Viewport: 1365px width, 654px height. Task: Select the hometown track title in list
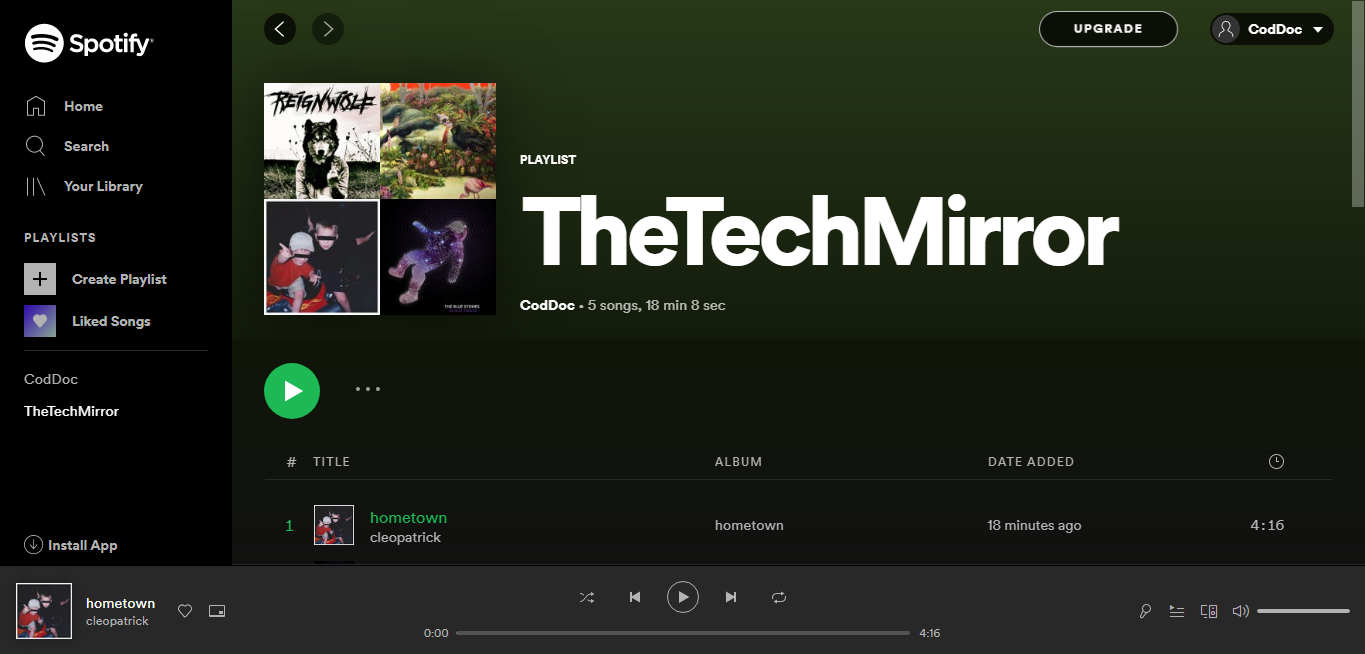tap(408, 517)
